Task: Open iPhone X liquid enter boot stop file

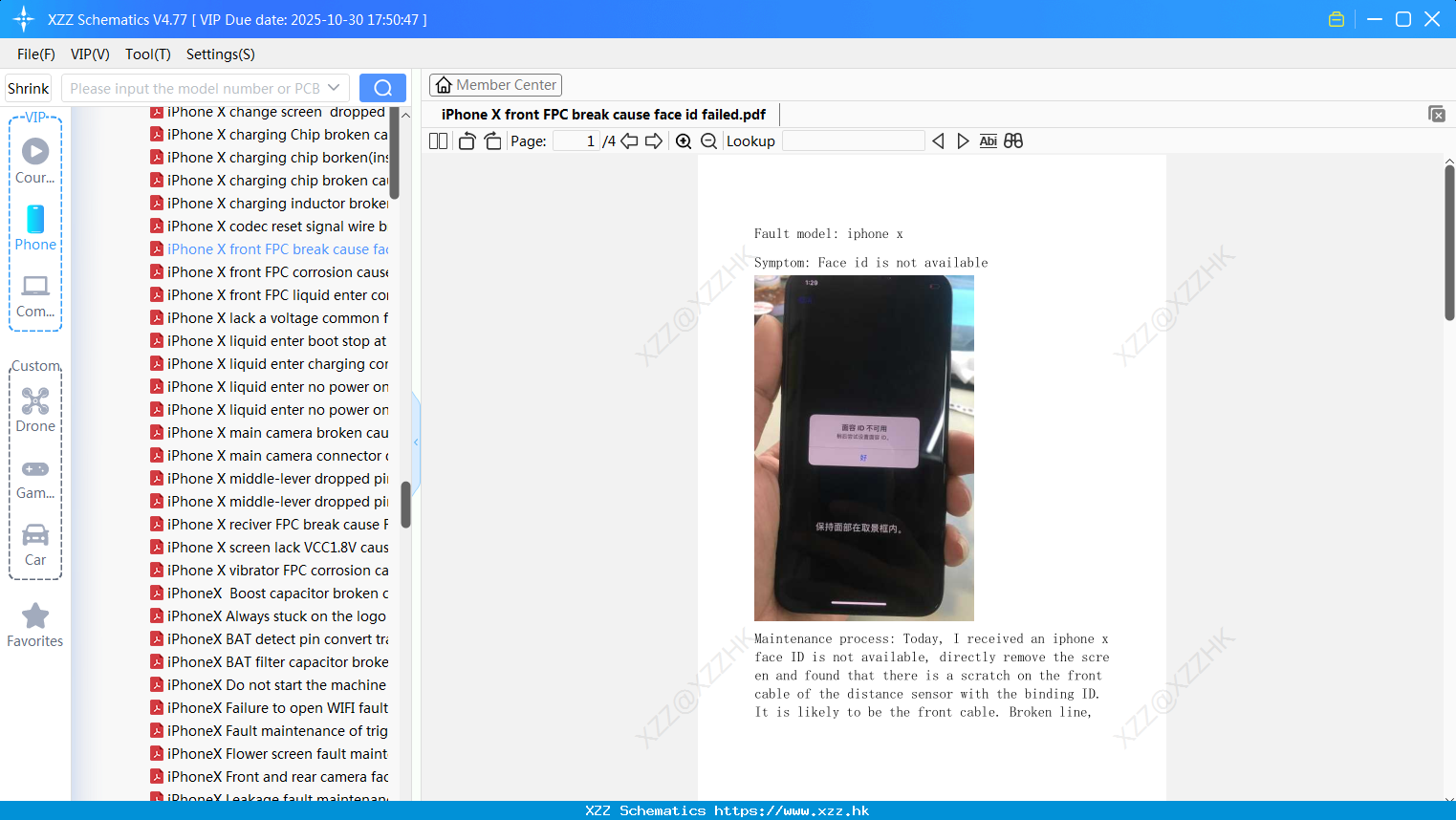Action: click(268, 341)
